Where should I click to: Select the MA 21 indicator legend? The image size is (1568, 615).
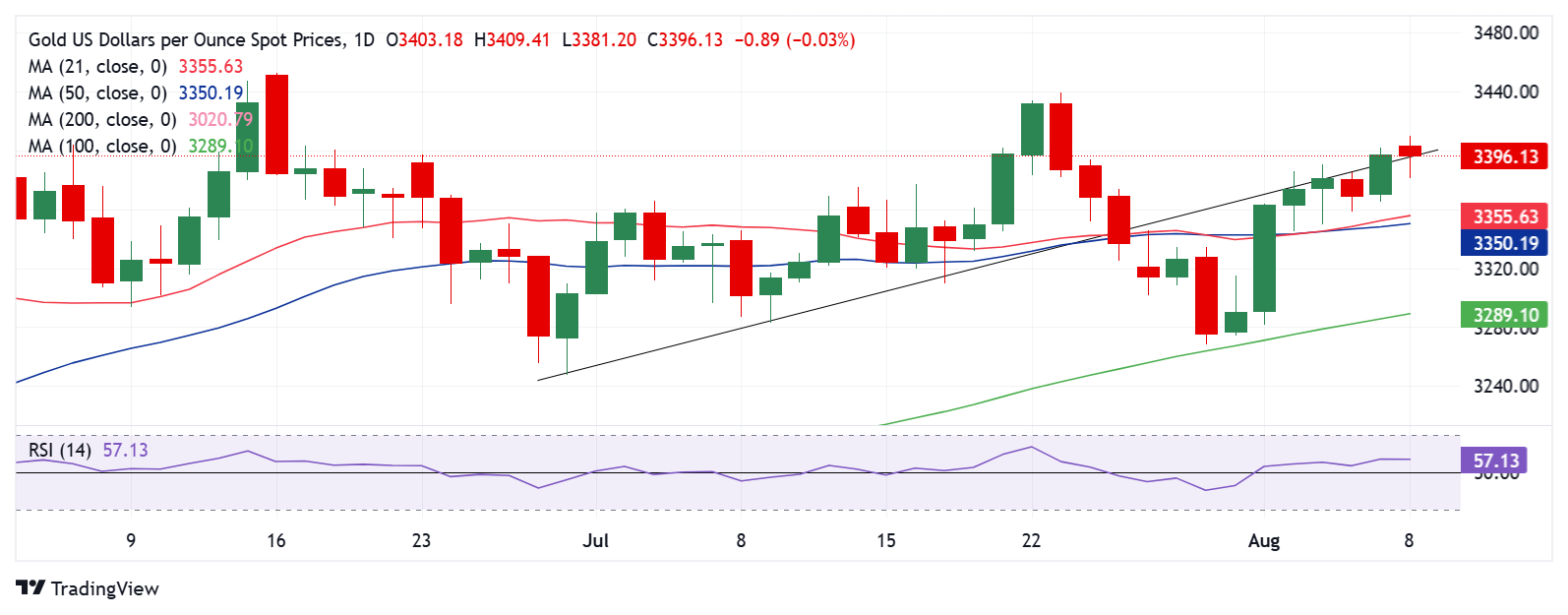[x=136, y=67]
